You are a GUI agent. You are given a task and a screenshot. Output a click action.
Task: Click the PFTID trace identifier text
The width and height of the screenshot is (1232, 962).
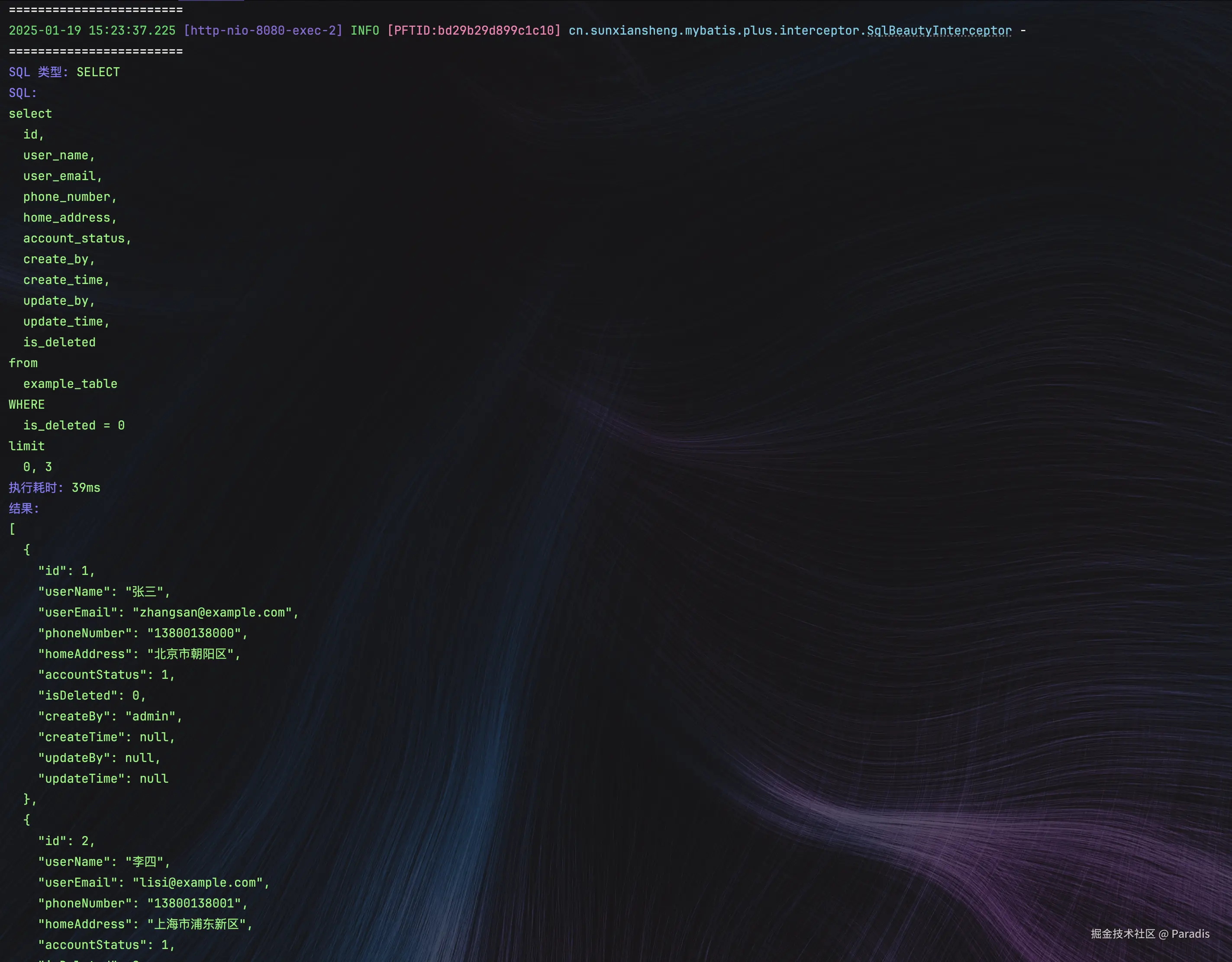[474, 30]
